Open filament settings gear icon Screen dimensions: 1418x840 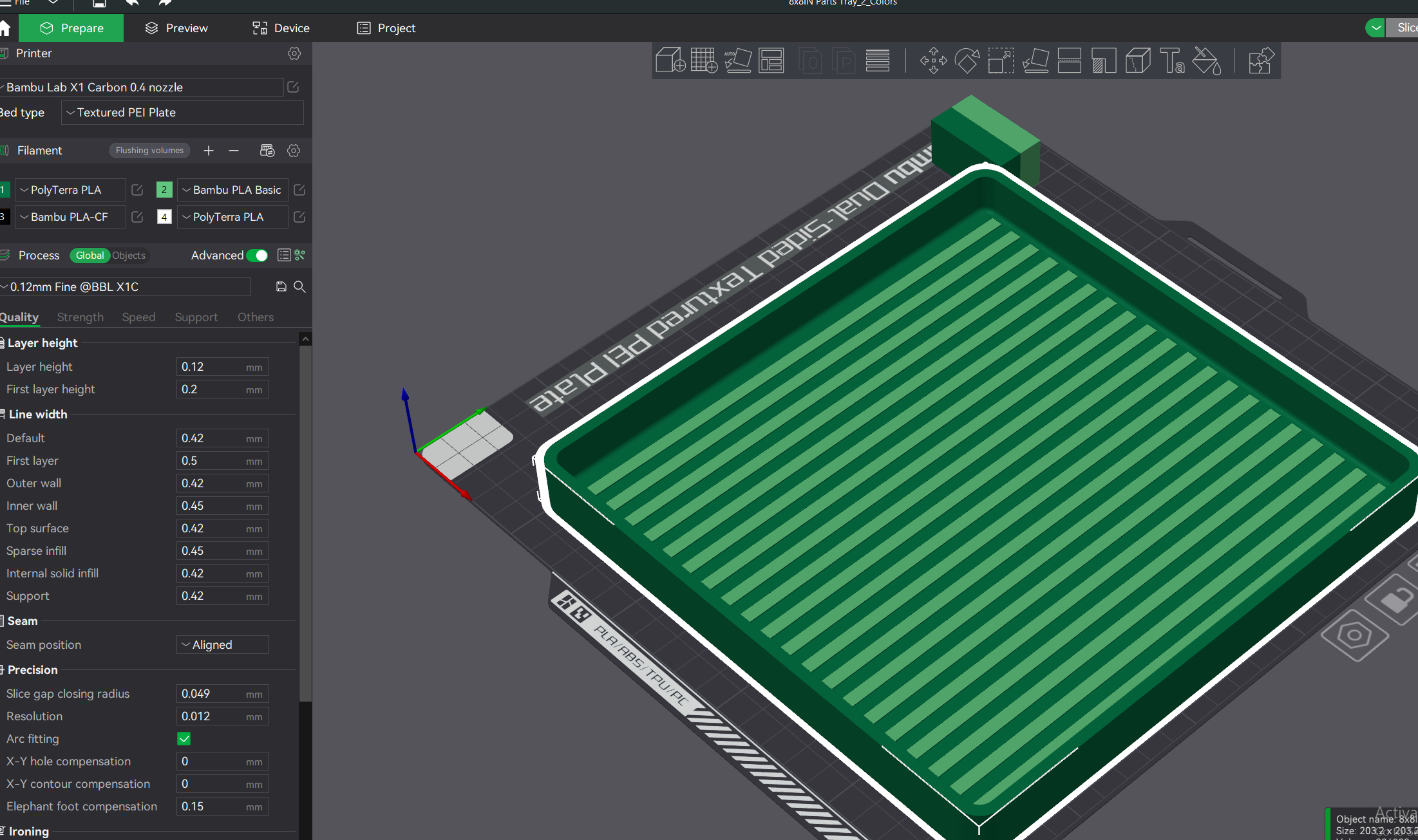294,151
